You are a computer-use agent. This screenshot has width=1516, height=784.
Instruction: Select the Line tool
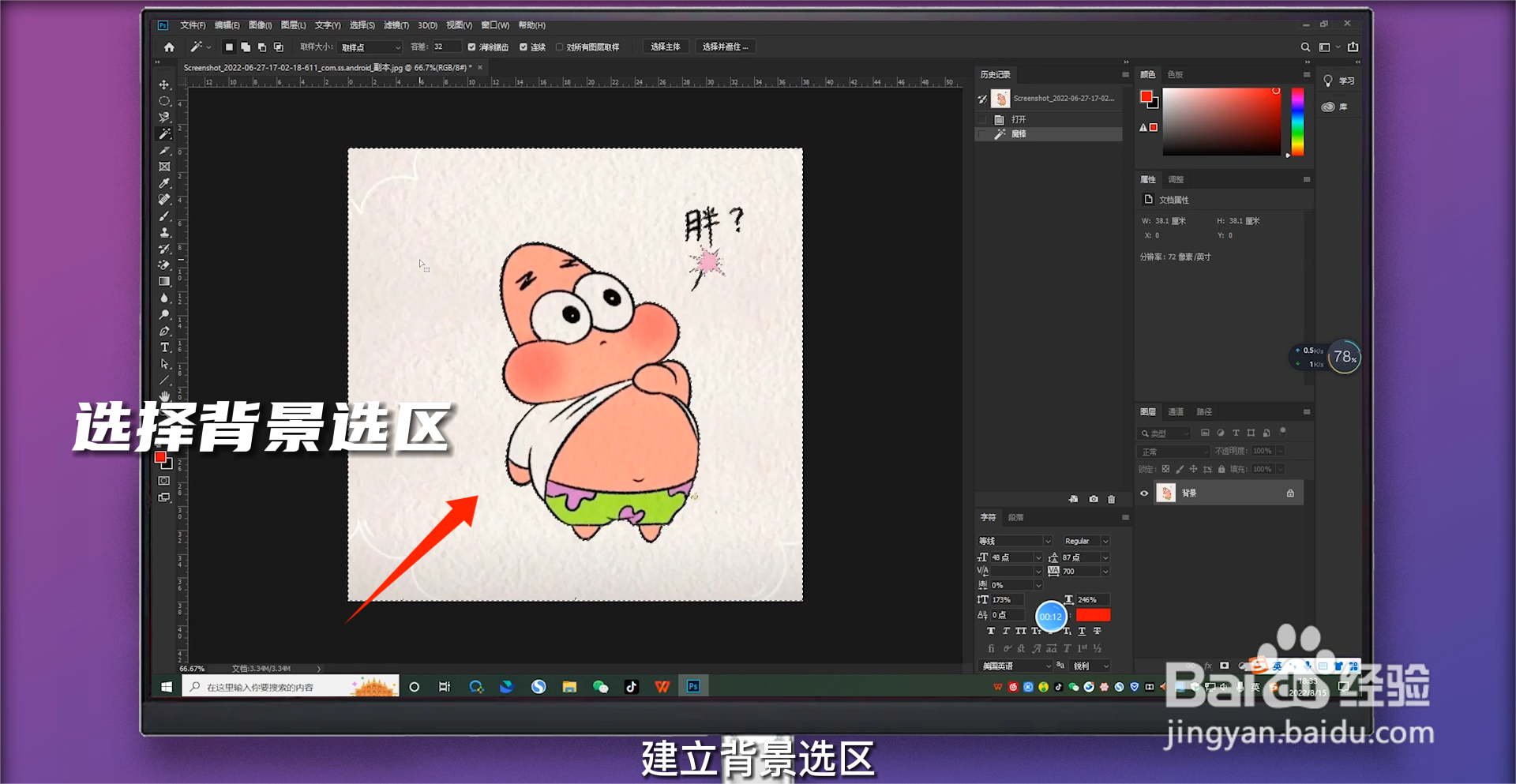tap(164, 381)
